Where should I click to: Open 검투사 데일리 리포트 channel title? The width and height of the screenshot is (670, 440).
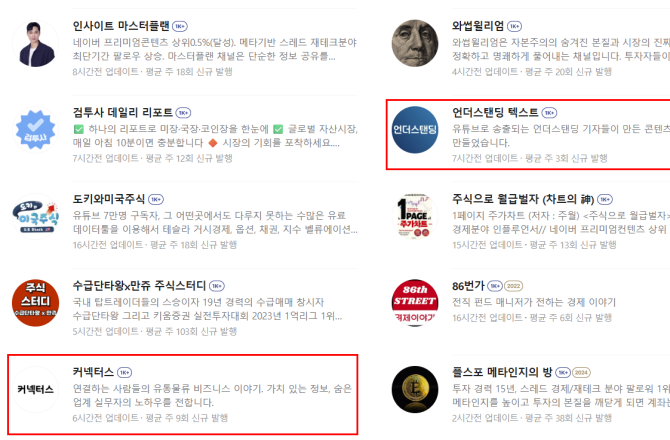coord(123,113)
